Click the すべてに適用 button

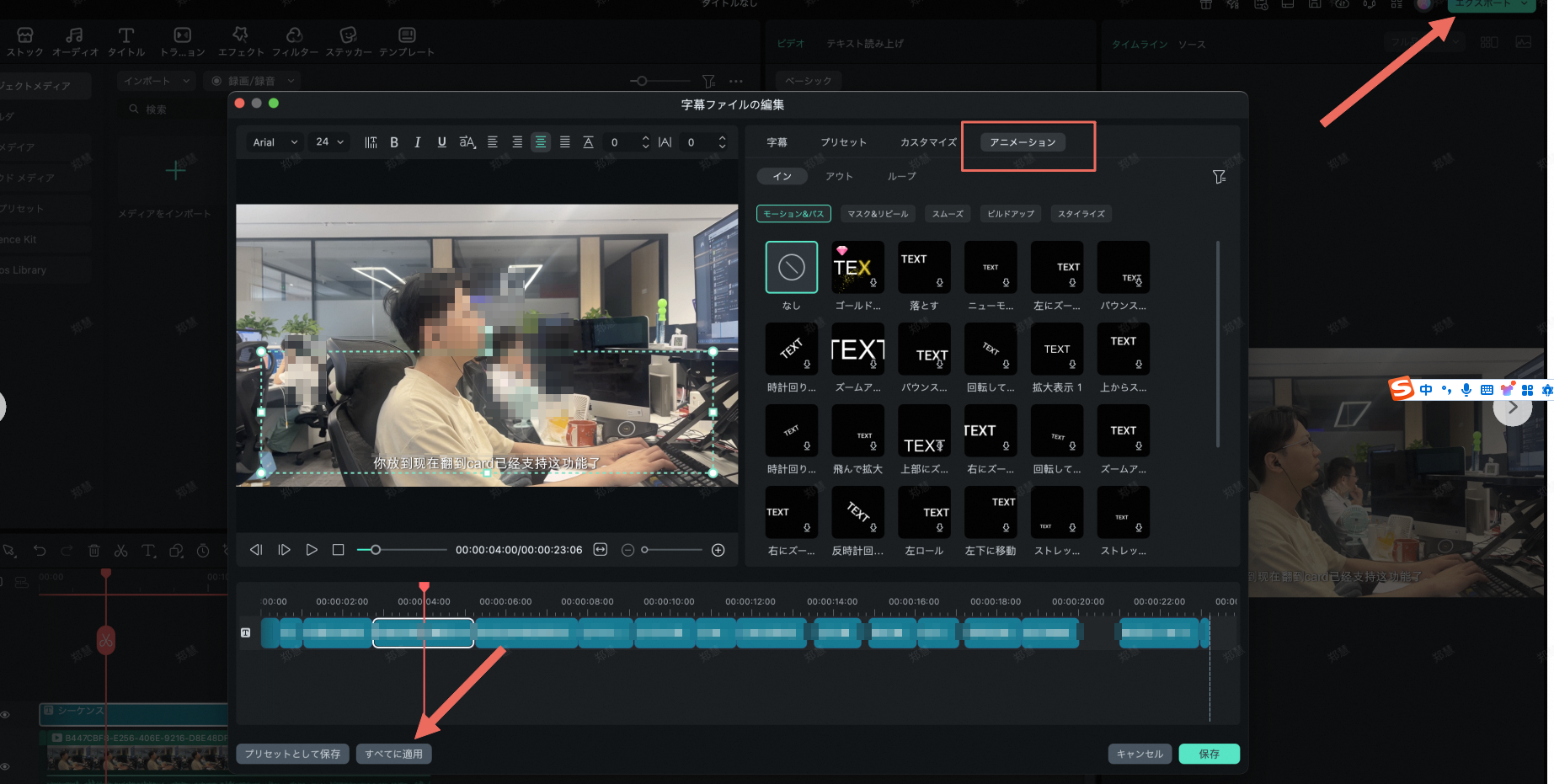point(393,754)
